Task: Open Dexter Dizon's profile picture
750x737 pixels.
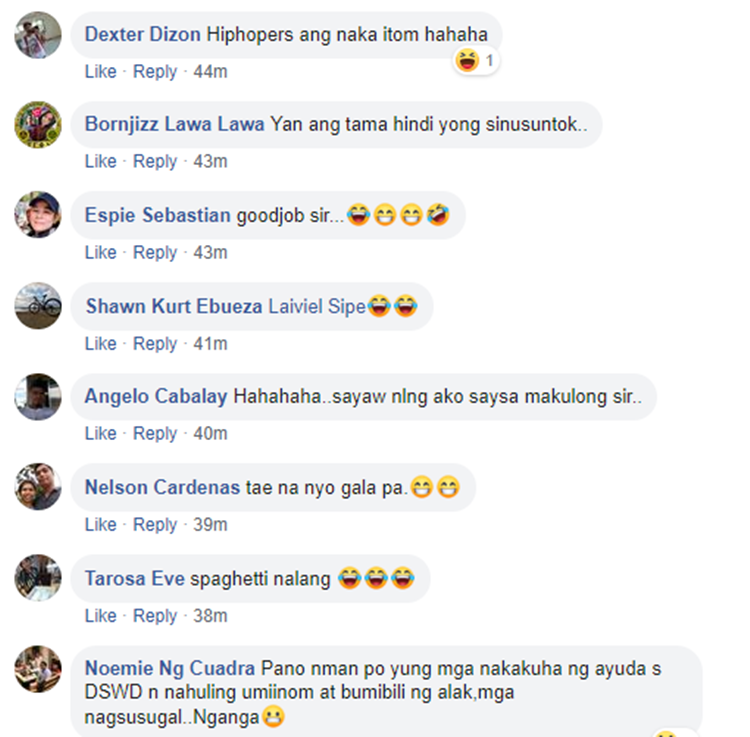Action: (38, 35)
